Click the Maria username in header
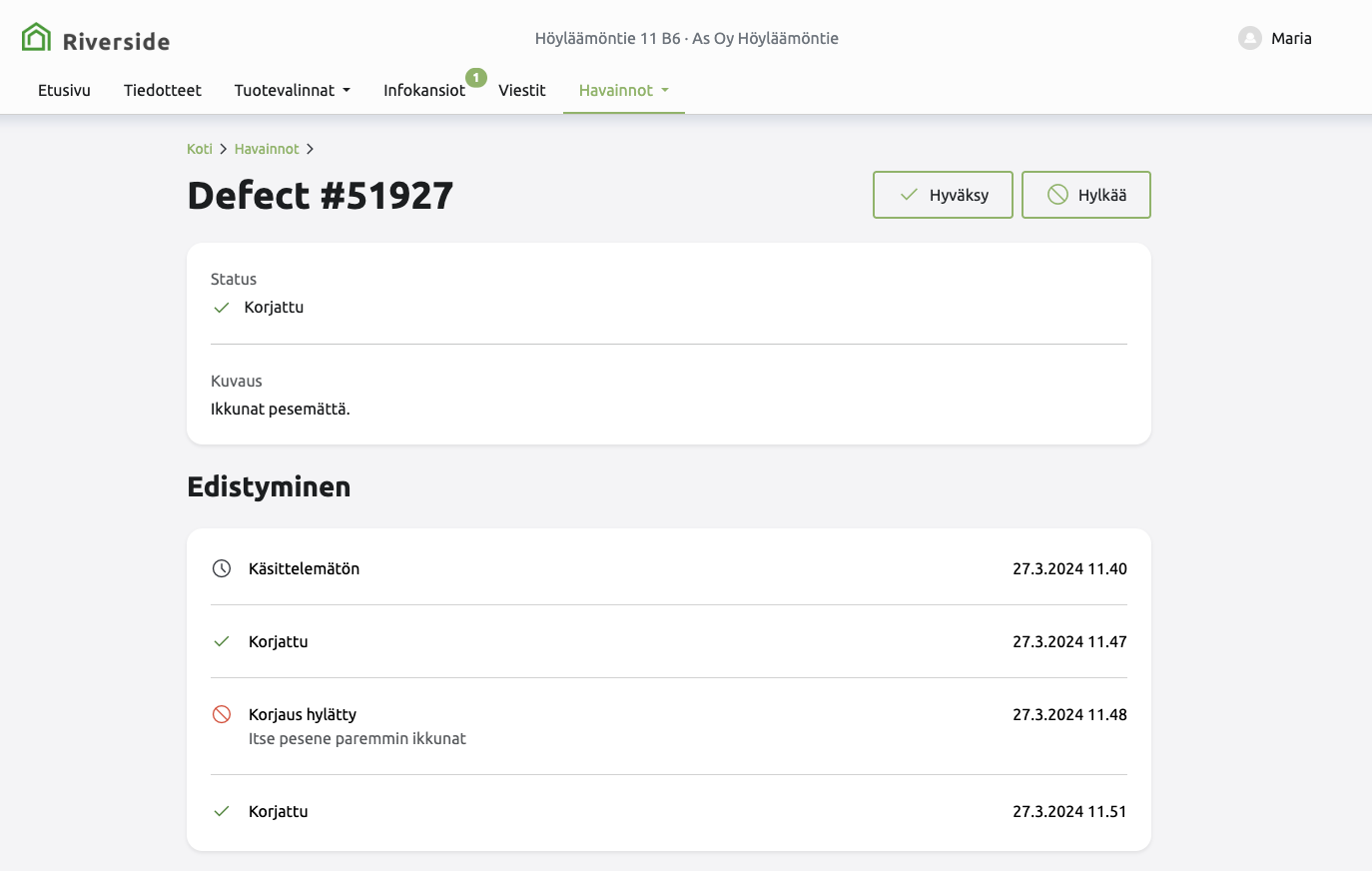The height and width of the screenshot is (871, 1372). click(x=1291, y=38)
